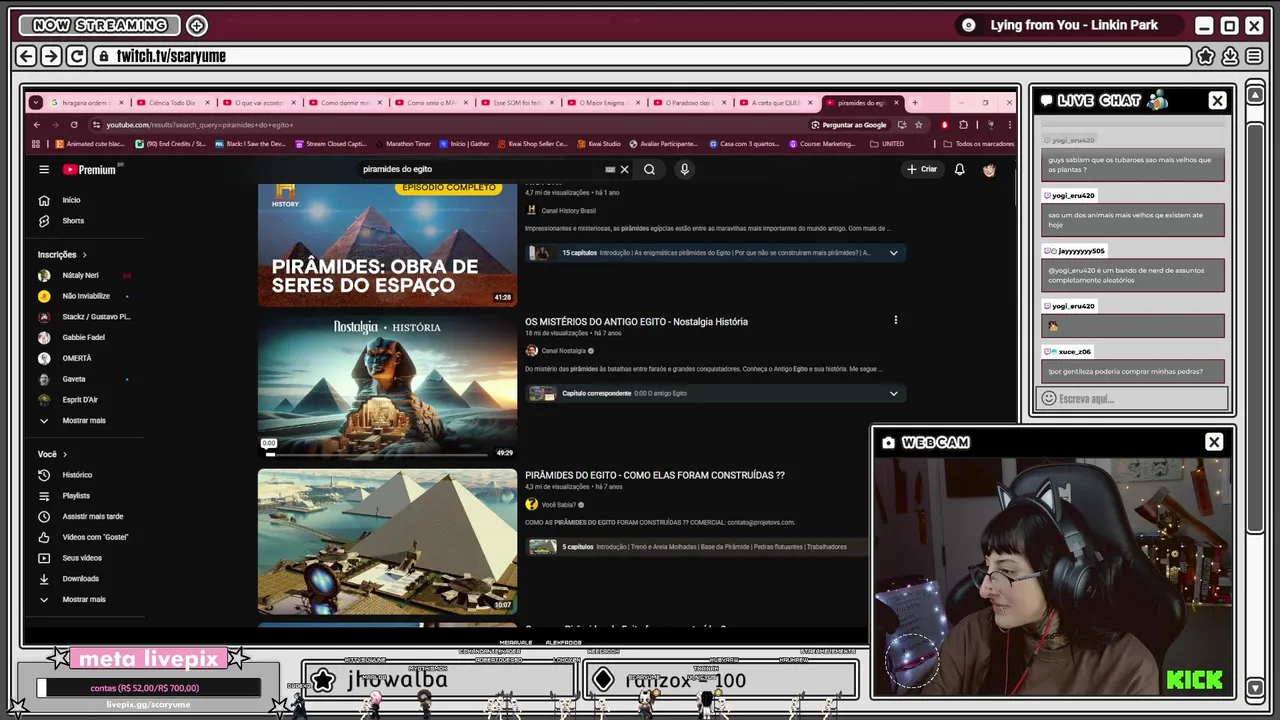Viewport: 1280px width, 720px height.
Task: Open the Você section chevron
Action: pos(66,454)
